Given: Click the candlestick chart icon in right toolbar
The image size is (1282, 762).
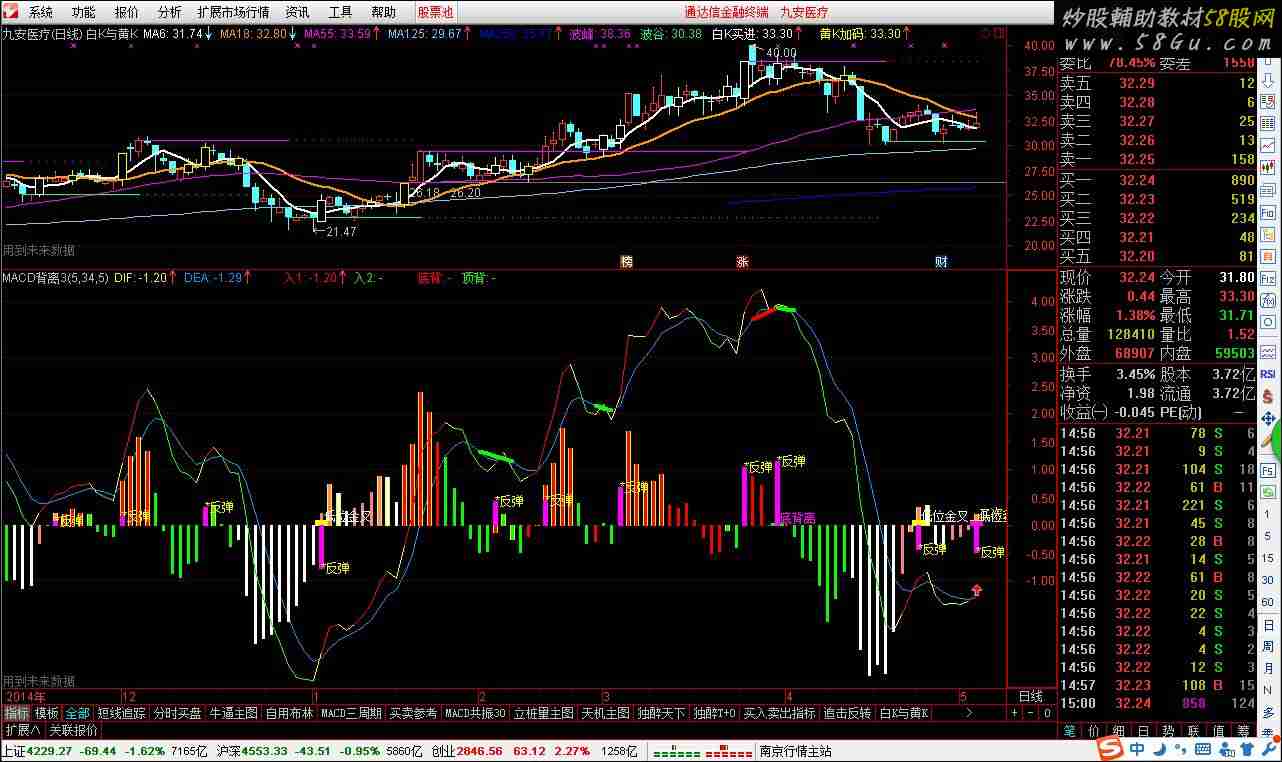Looking at the screenshot, I should click(1267, 167).
